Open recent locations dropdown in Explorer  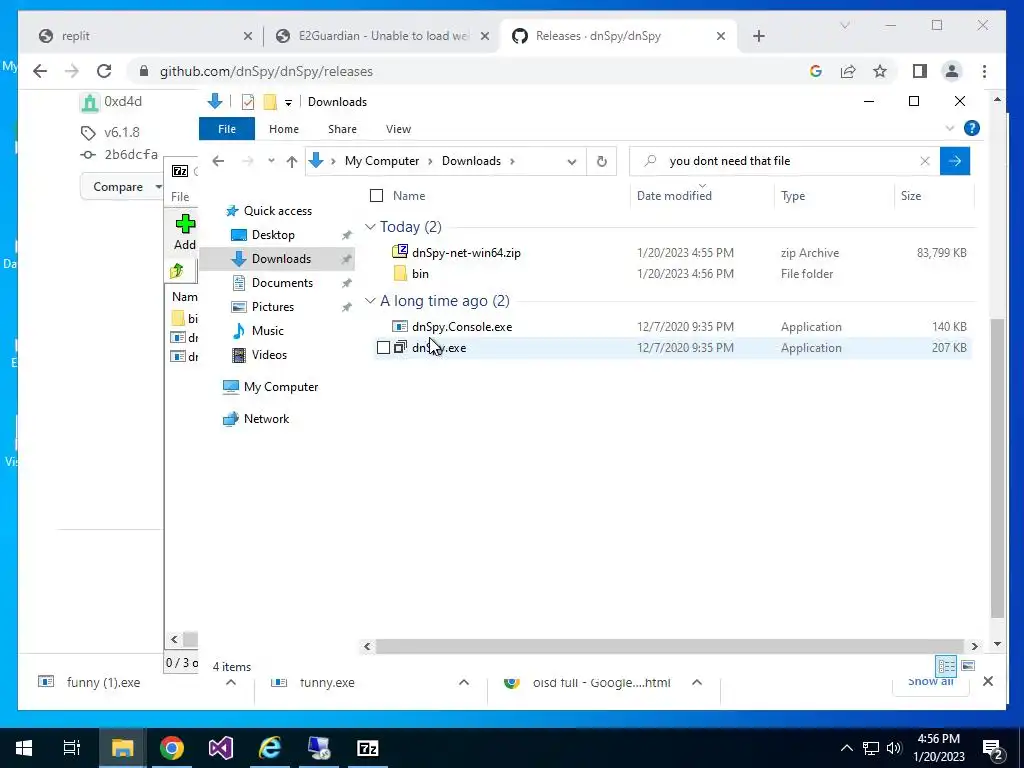coord(271,161)
